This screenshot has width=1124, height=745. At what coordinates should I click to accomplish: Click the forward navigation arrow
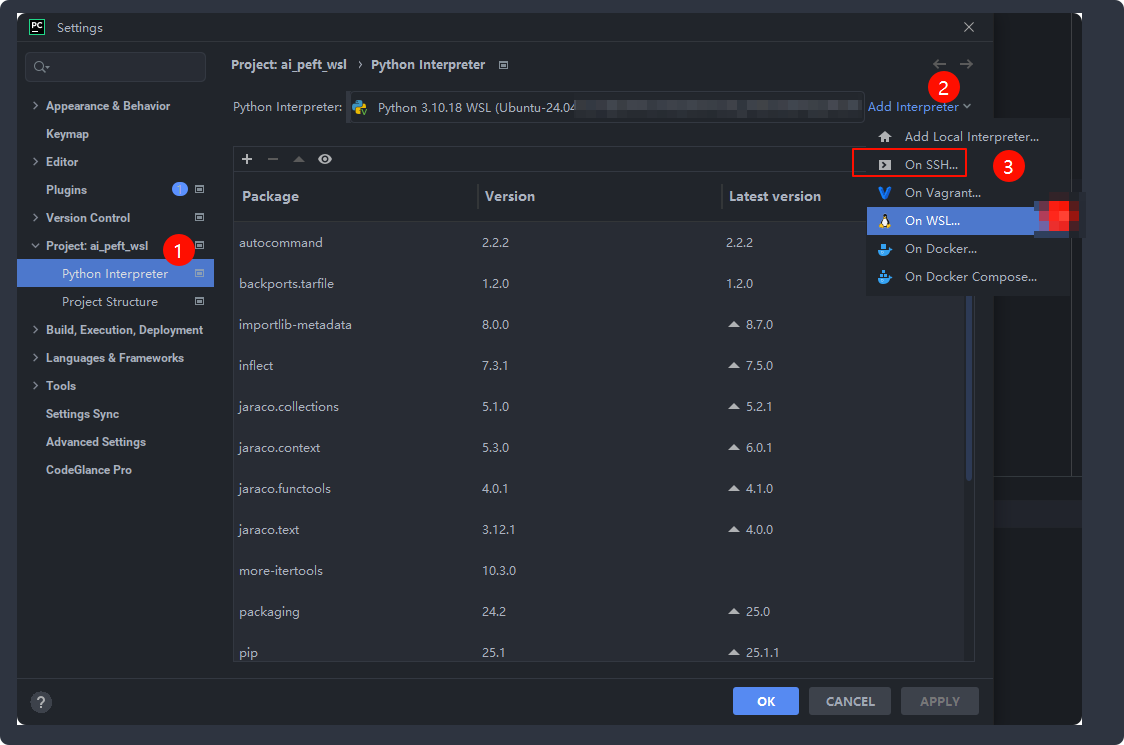[966, 64]
